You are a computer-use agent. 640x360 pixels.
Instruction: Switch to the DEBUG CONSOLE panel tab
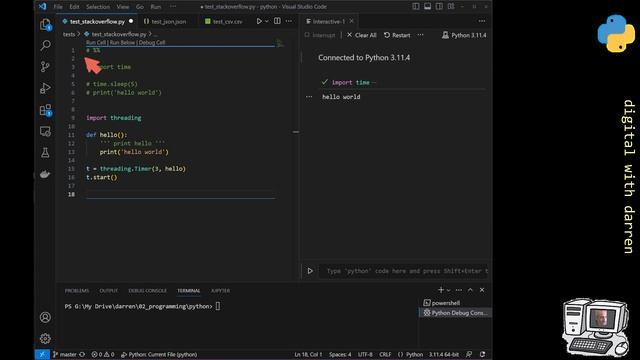click(147, 291)
